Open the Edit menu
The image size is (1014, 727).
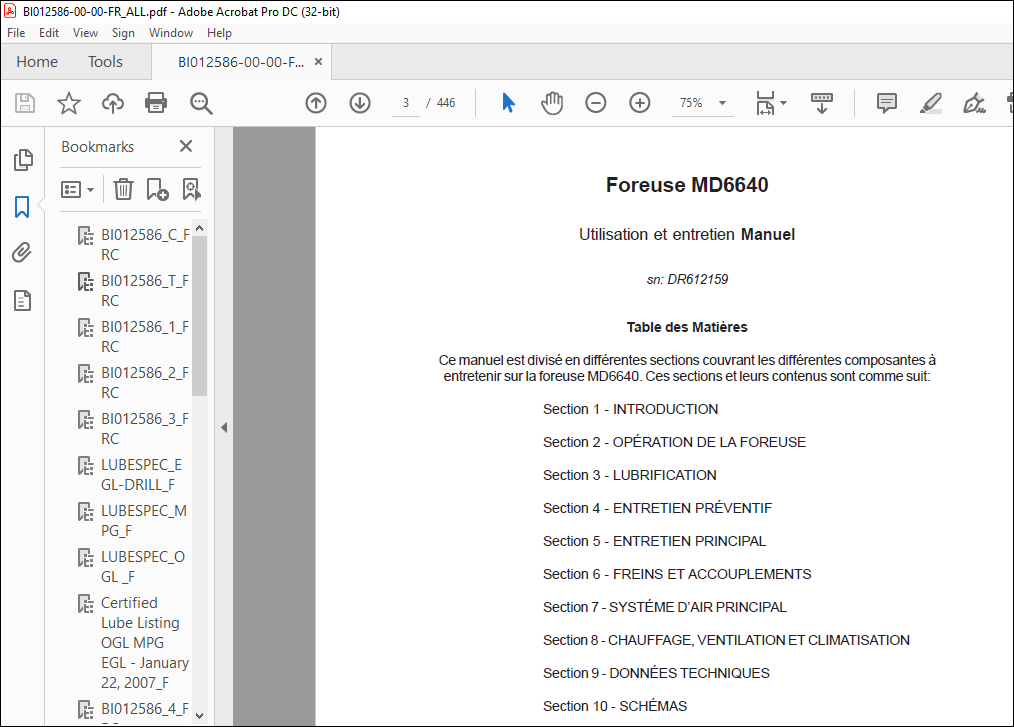click(49, 33)
